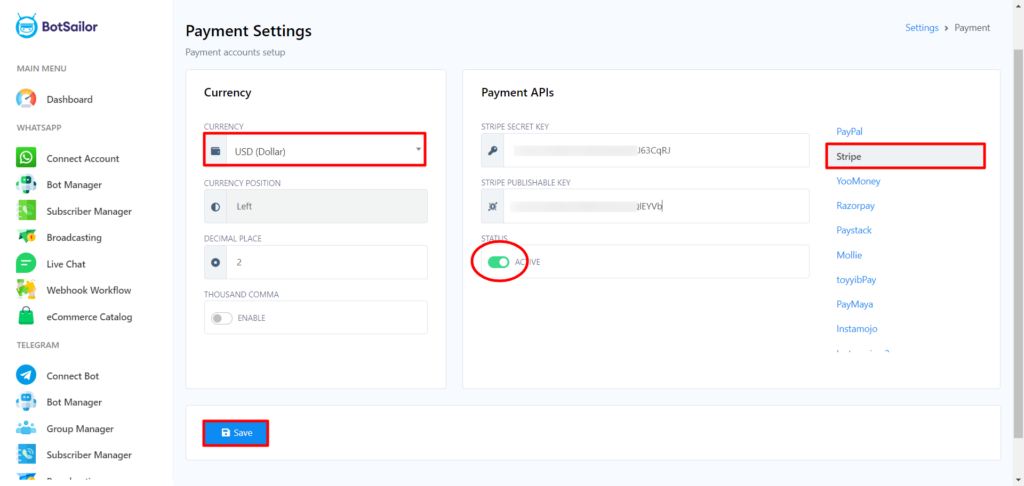Select PayPal payment API

coord(850,131)
